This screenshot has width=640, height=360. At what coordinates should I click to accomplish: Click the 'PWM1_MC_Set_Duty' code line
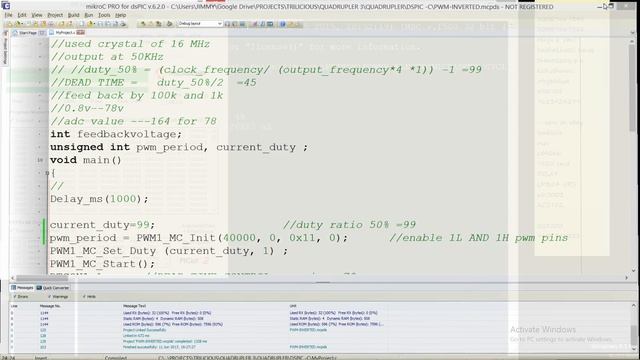[169, 251]
